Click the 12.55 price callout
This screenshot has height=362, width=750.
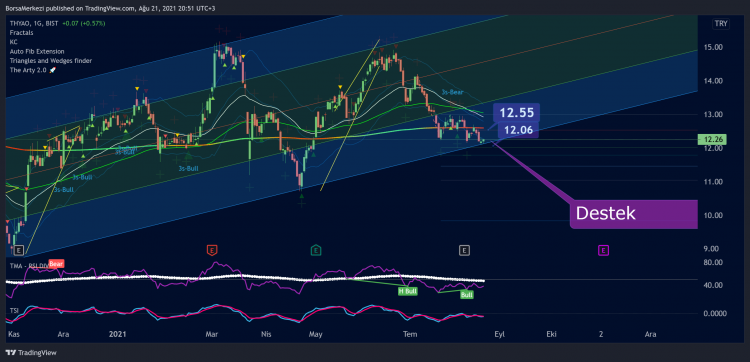click(x=517, y=113)
